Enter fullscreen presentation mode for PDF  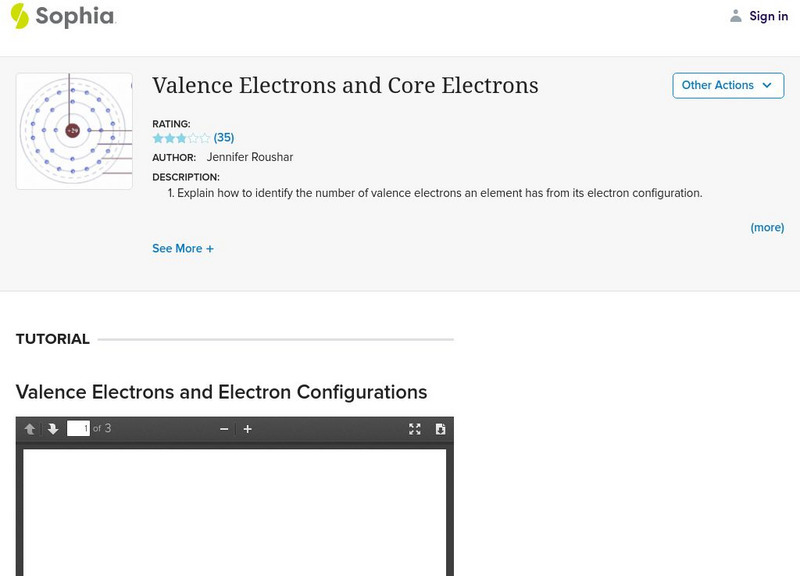[x=415, y=429]
